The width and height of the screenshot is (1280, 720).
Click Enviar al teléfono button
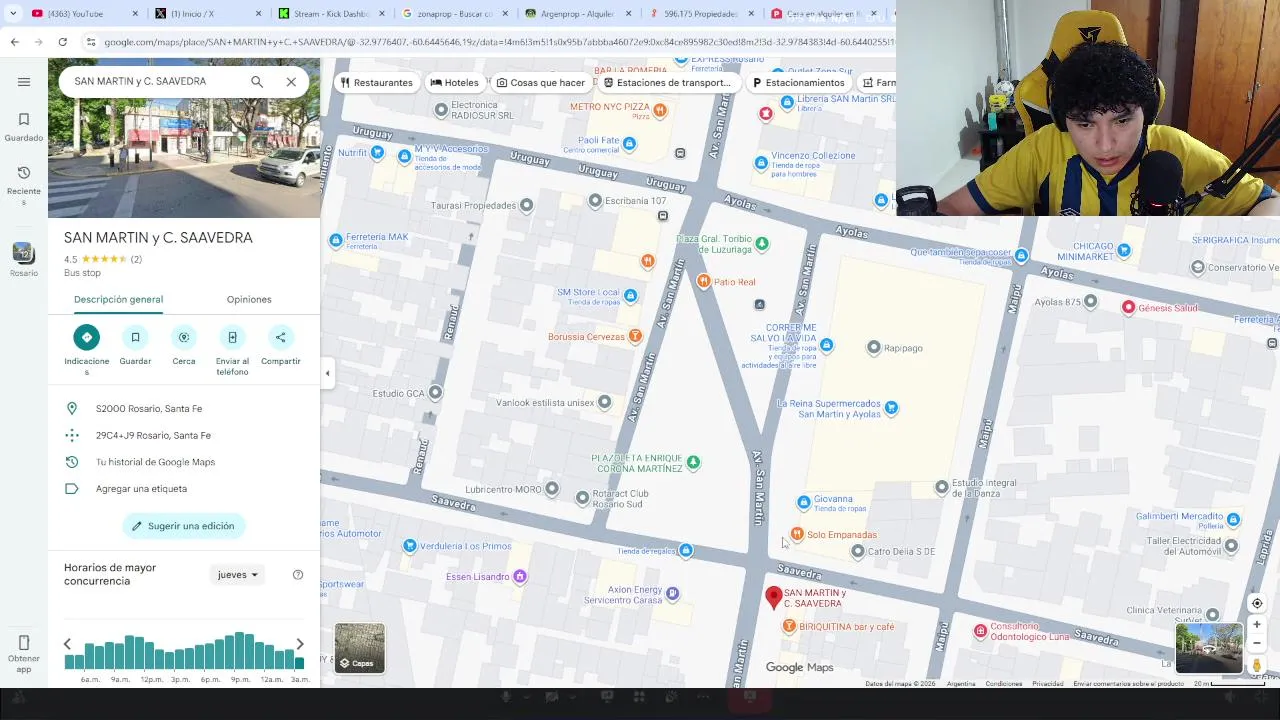(x=232, y=337)
